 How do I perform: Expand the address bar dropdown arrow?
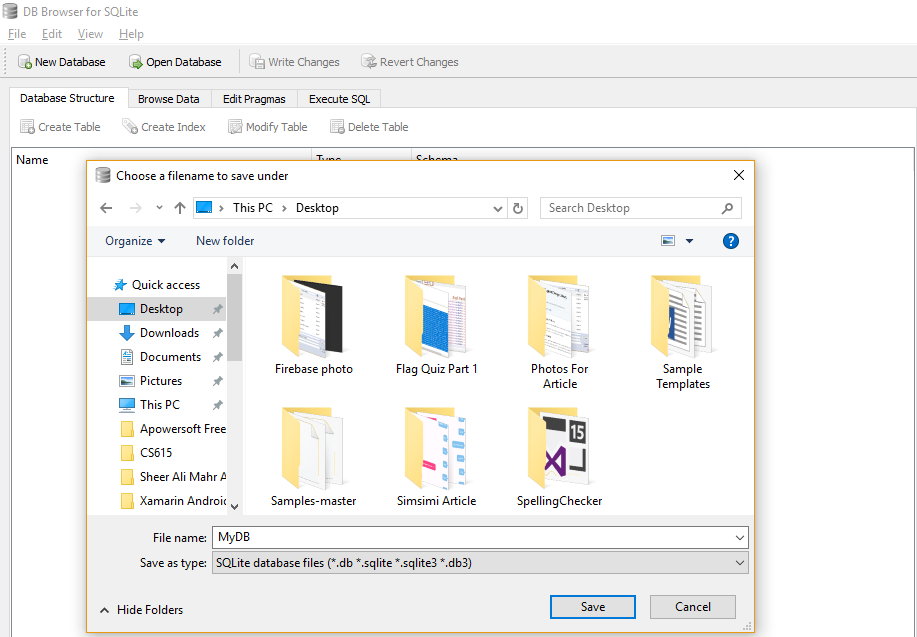click(x=497, y=208)
